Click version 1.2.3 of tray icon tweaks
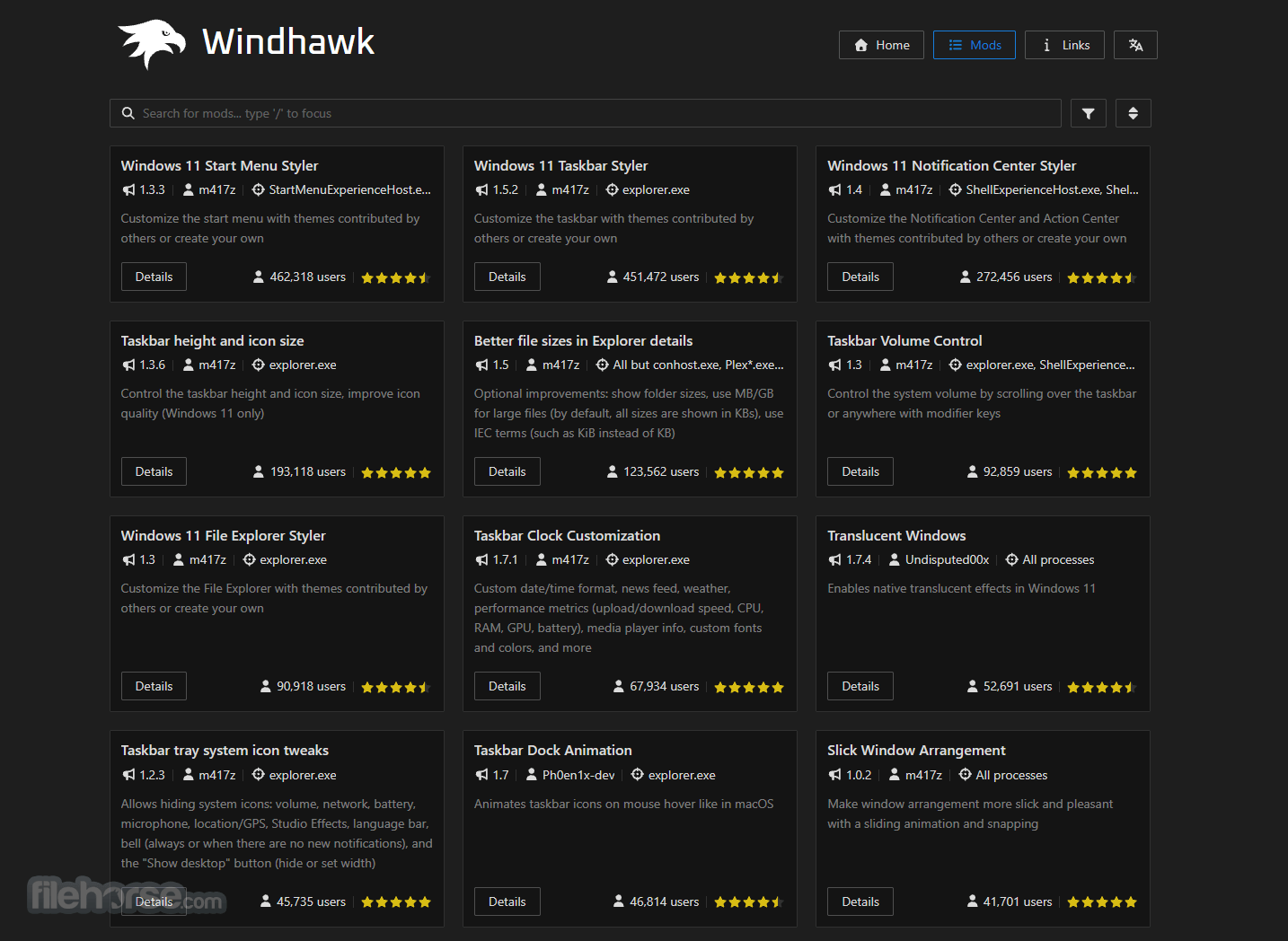This screenshot has width=1288, height=941. click(x=152, y=775)
